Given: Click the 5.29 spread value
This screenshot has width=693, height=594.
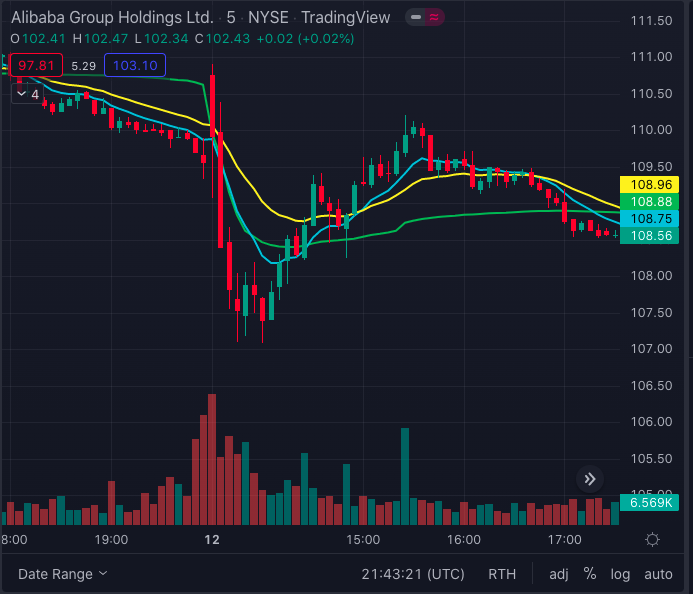Looking at the screenshot, I should pos(84,66).
